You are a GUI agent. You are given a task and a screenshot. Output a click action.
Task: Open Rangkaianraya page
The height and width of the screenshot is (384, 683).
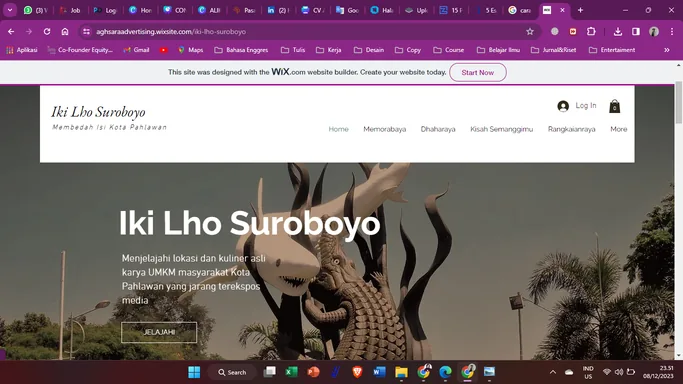pos(571,129)
